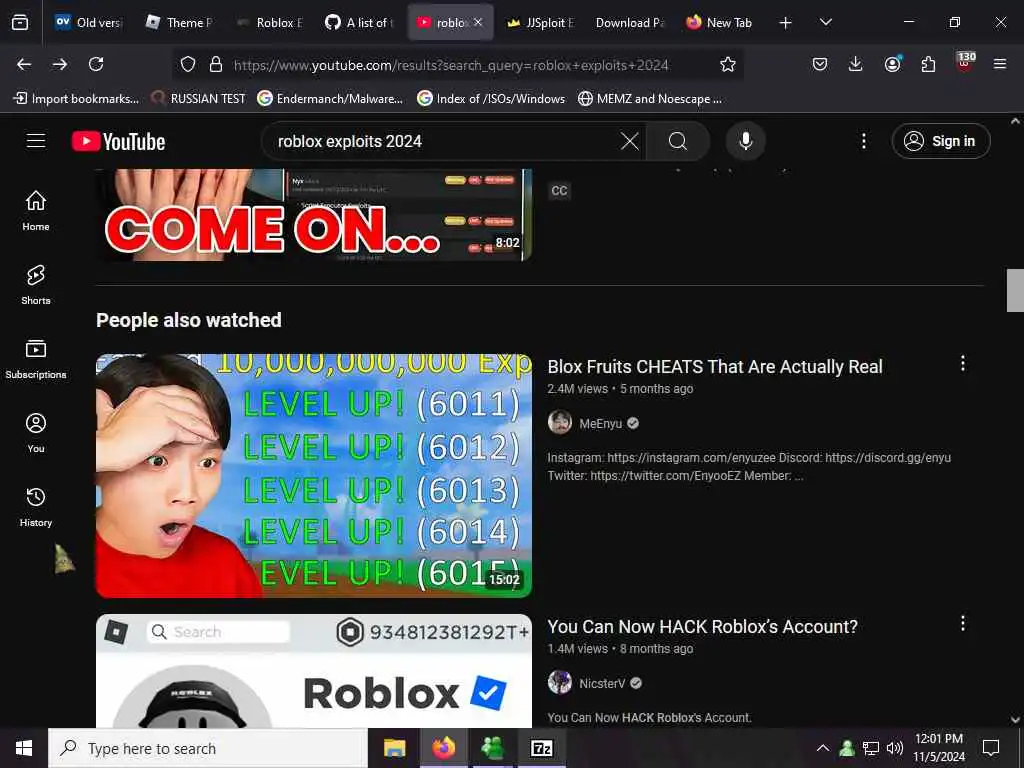
Task: Open the Firefox View icon in tab strip
Action: pos(20,23)
